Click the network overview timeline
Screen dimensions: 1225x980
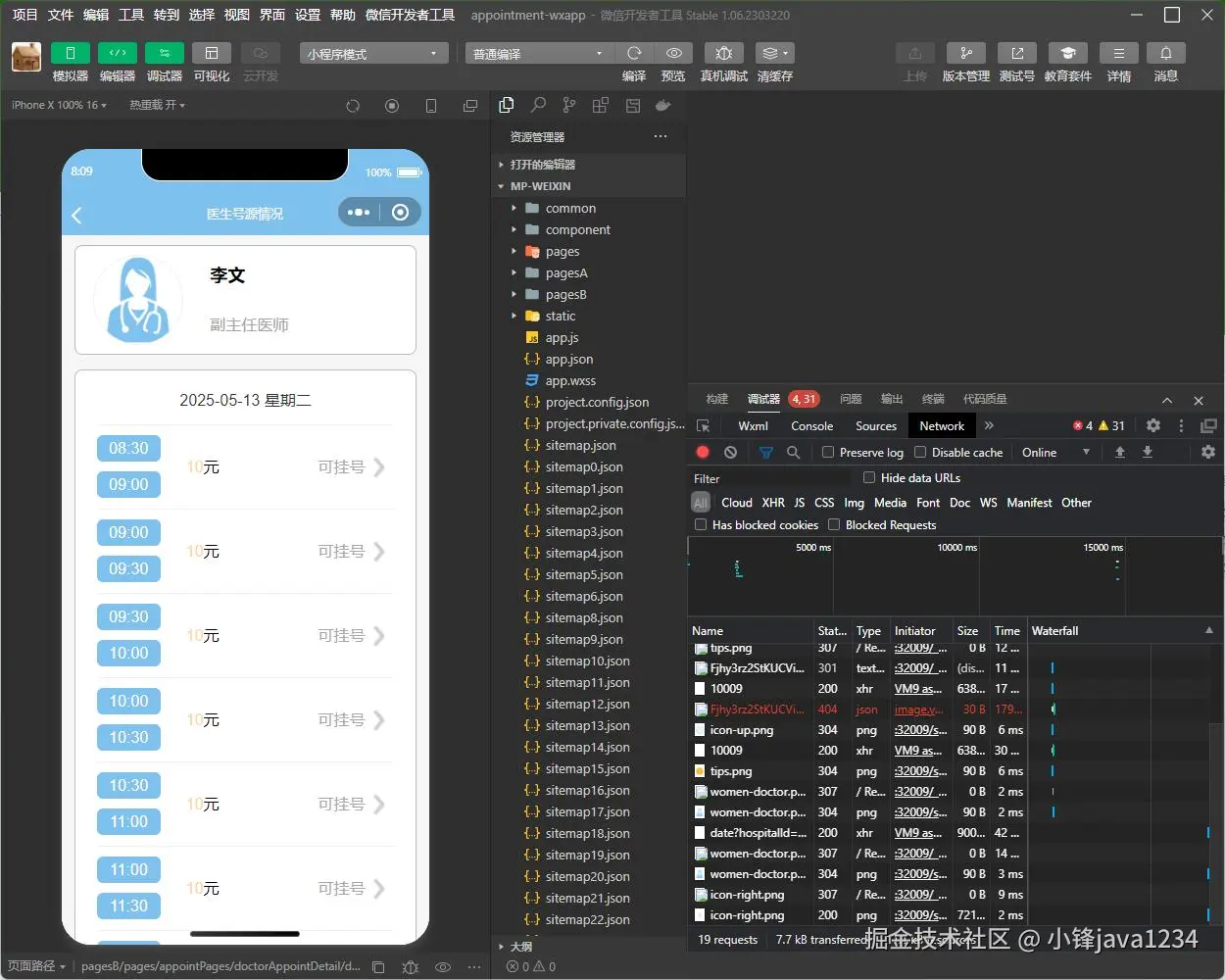click(955, 576)
